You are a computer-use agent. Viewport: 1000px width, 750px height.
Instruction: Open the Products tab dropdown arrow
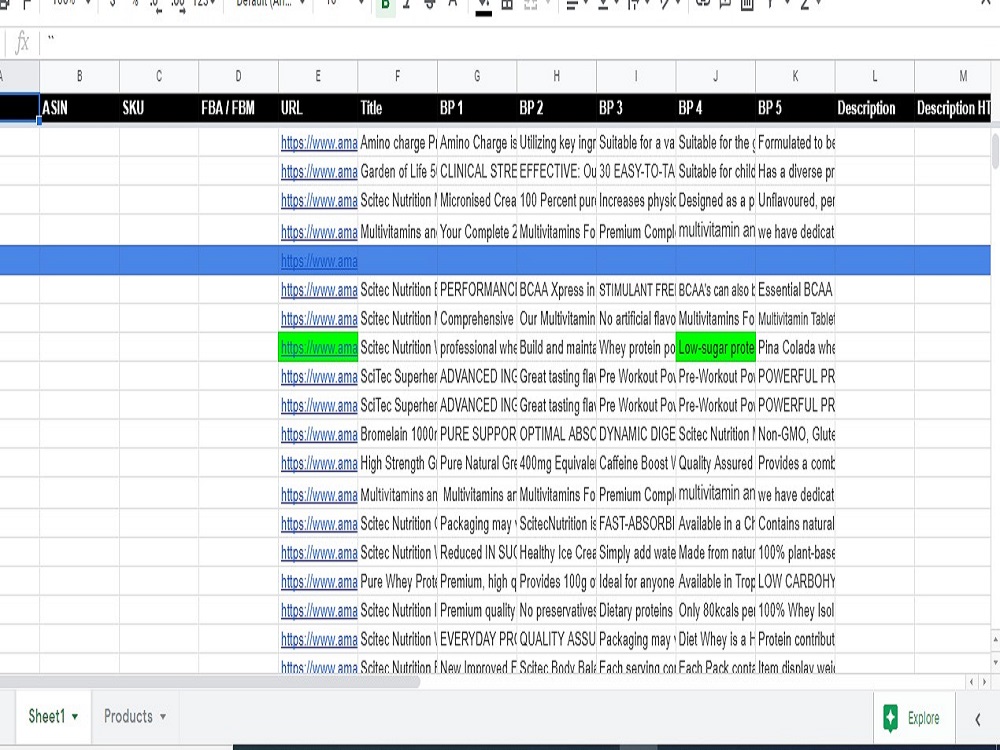(163, 717)
